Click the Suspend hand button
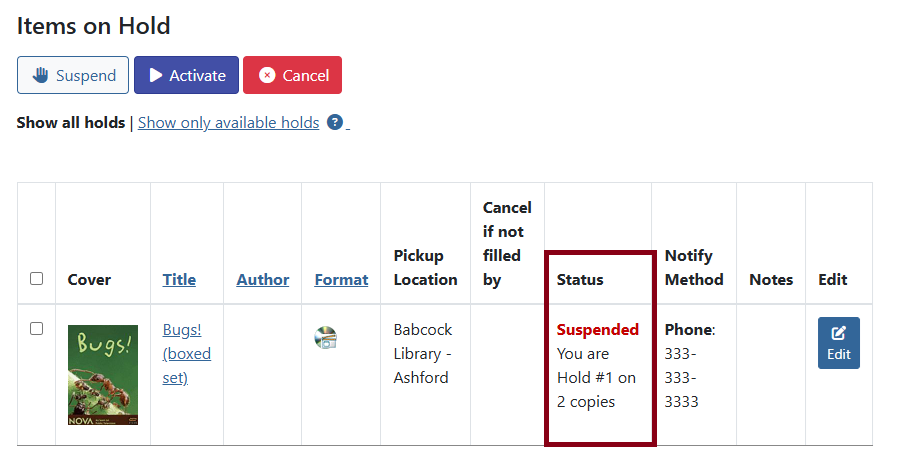The width and height of the screenshot is (900, 460). 73,75
